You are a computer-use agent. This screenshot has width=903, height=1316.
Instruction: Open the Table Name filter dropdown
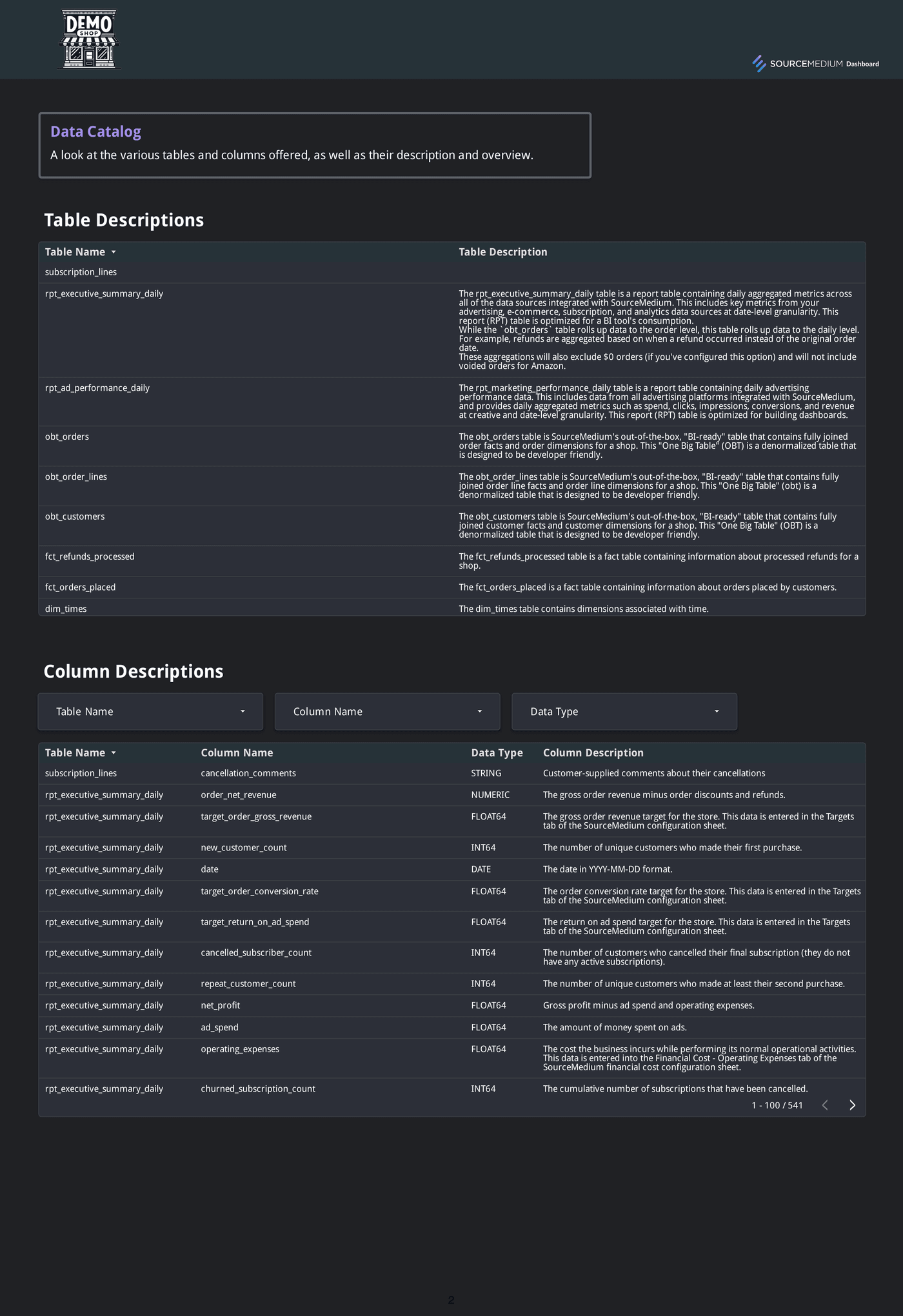pyautogui.click(x=150, y=711)
